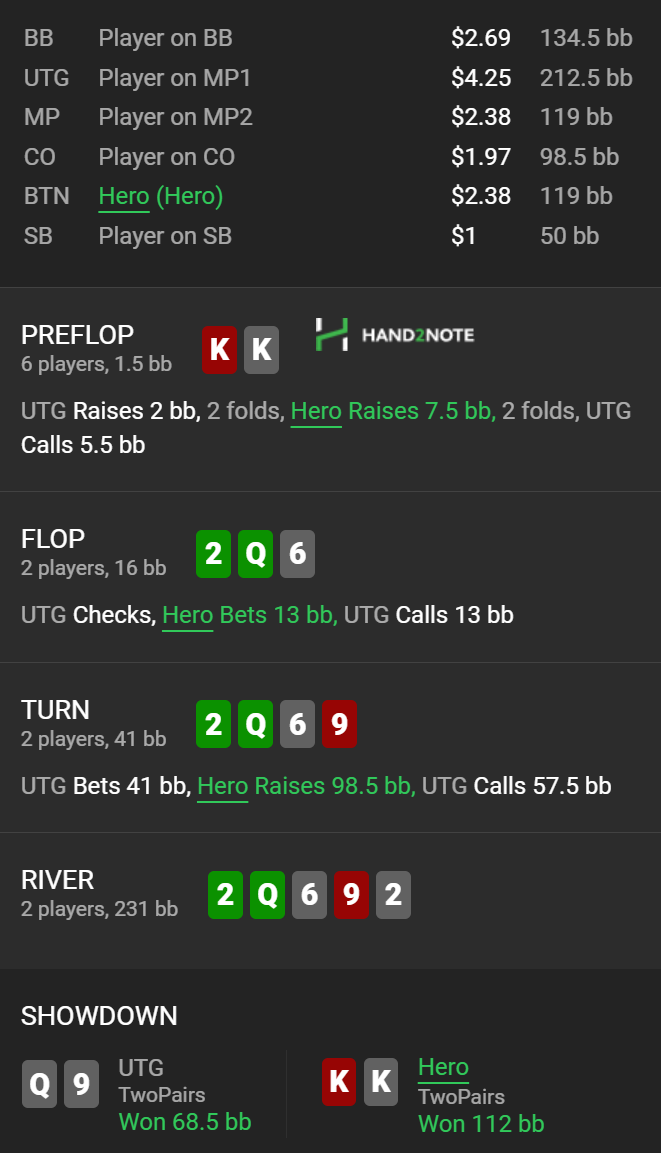Click the Hero link in preflop action
Screen dimensions: 661x1153
(316, 411)
